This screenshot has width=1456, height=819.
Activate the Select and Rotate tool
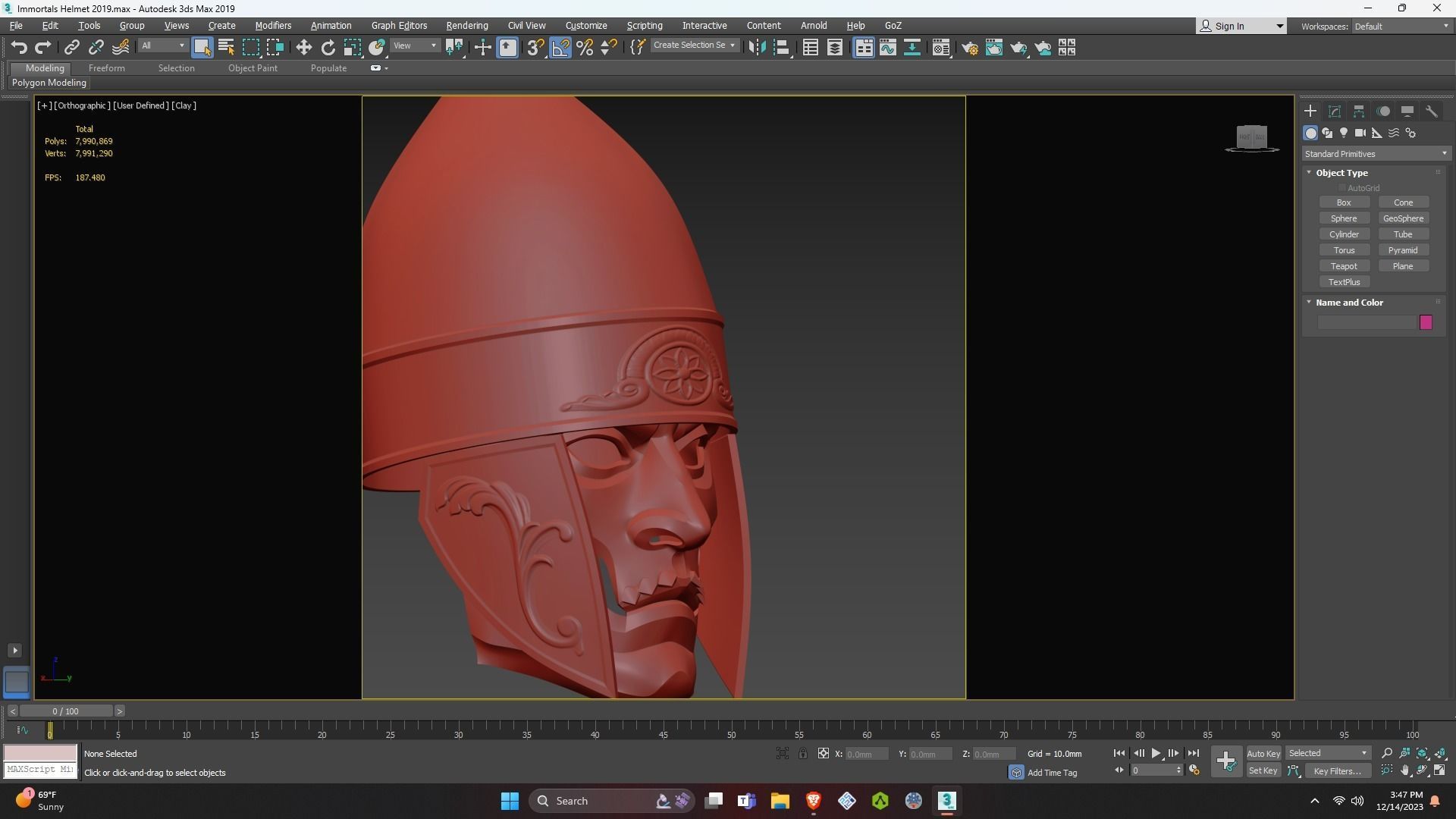pyautogui.click(x=328, y=48)
